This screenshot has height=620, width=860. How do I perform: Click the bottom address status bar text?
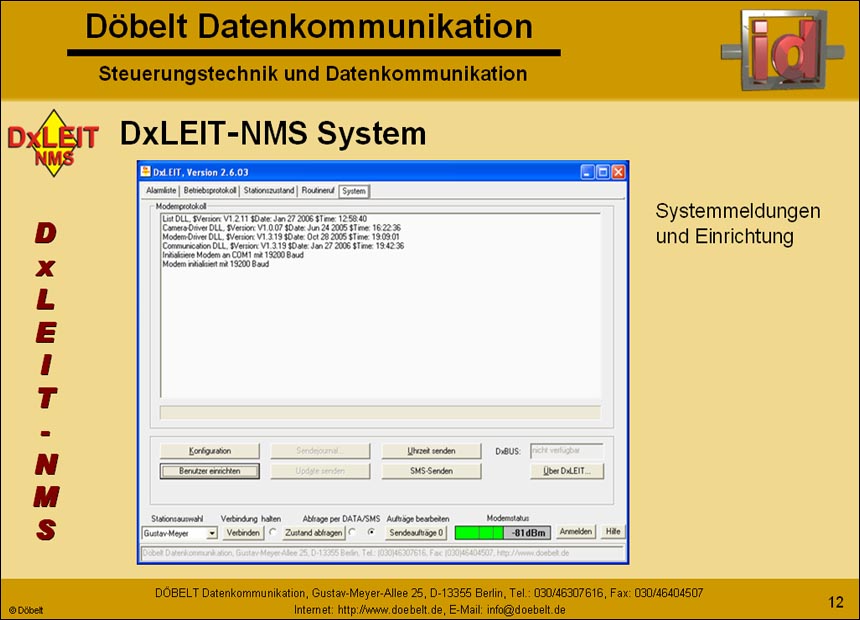[355, 553]
